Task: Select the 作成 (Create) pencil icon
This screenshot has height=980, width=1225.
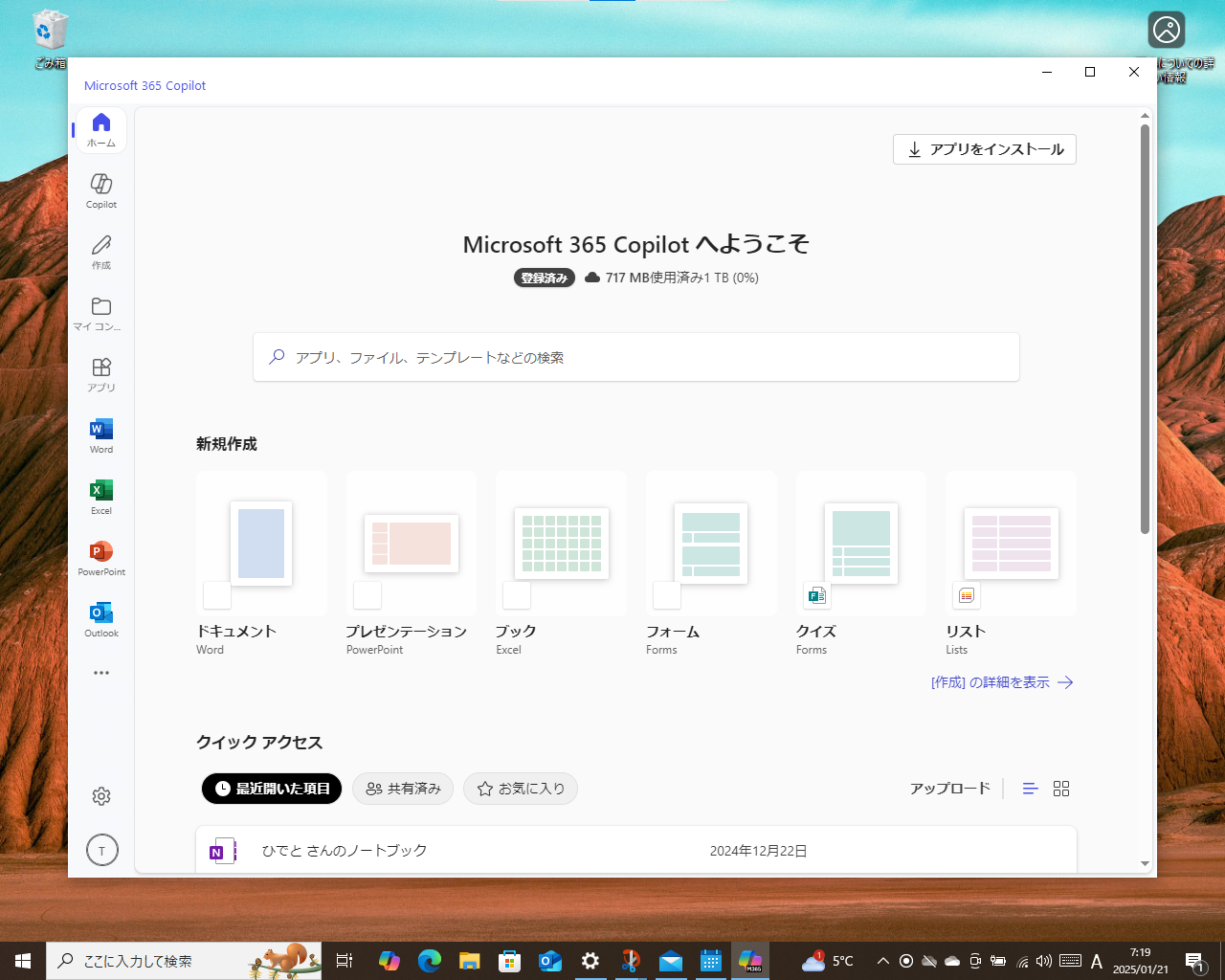Action: coord(100,250)
